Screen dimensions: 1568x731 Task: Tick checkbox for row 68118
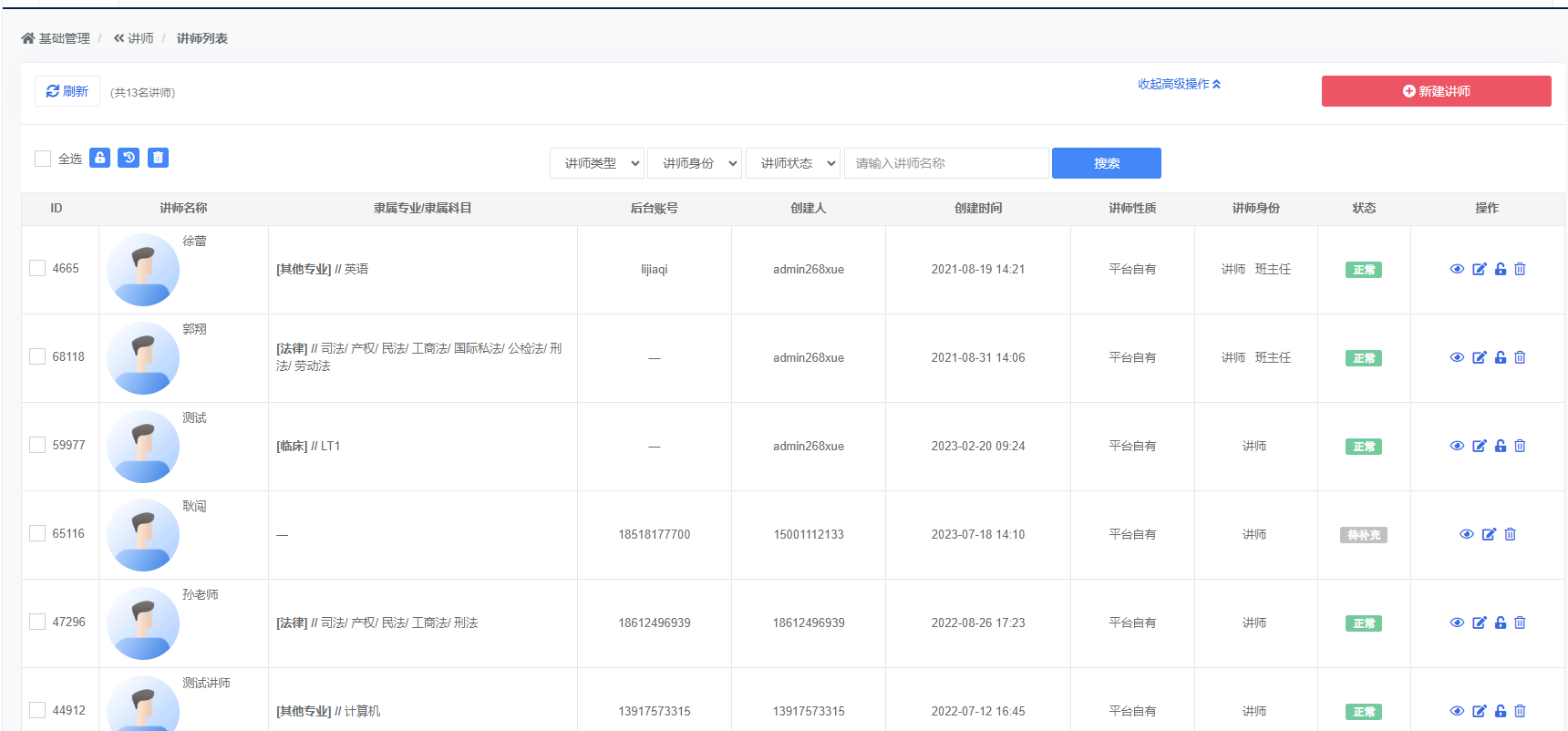(x=37, y=356)
